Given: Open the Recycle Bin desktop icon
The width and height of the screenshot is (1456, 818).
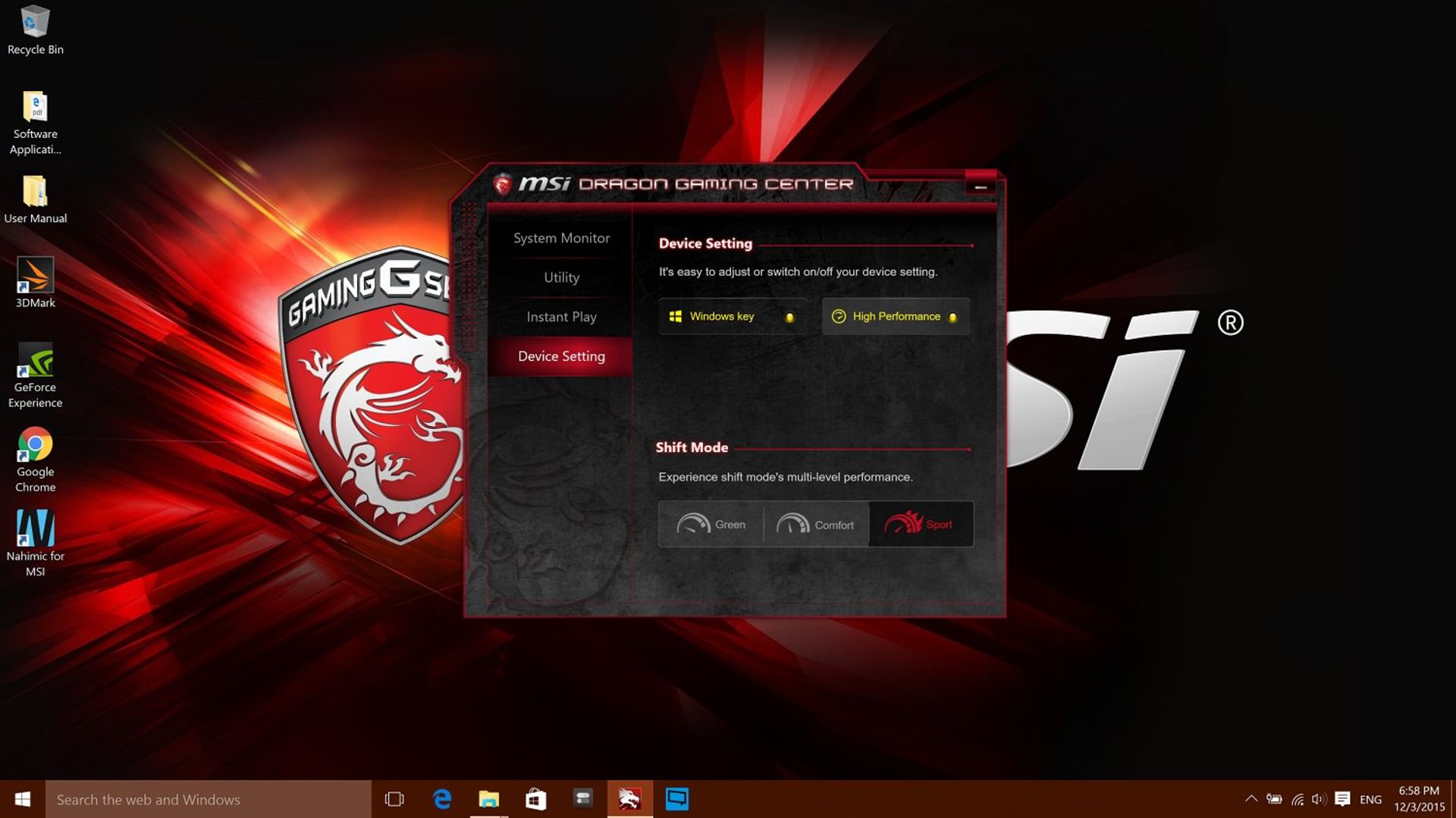Looking at the screenshot, I should (x=35, y=30).
